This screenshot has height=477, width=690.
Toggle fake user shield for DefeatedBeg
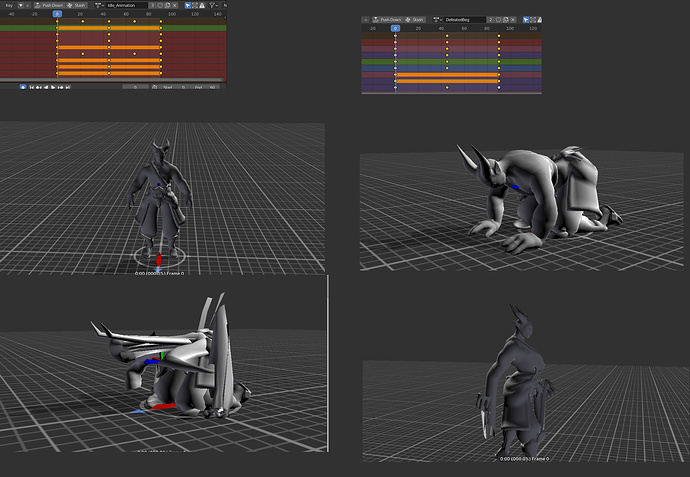[x=499, y=20]
